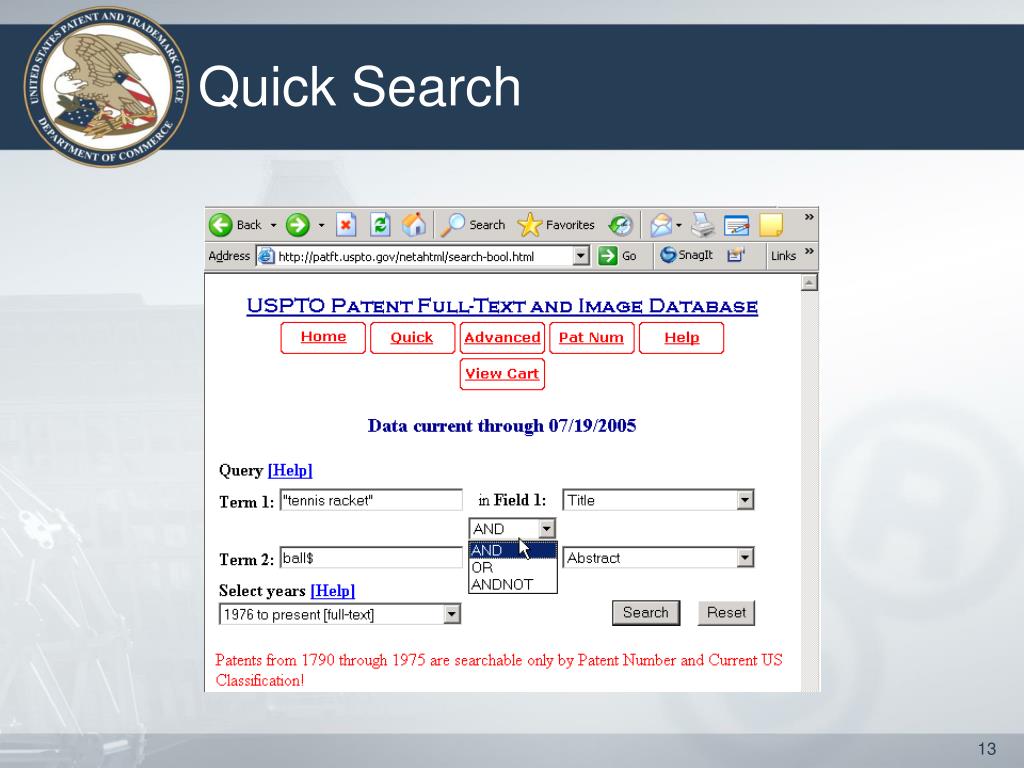Viewport: 1024px width, 768px height.
Task: Click the Go button
Action: (618, 256)
